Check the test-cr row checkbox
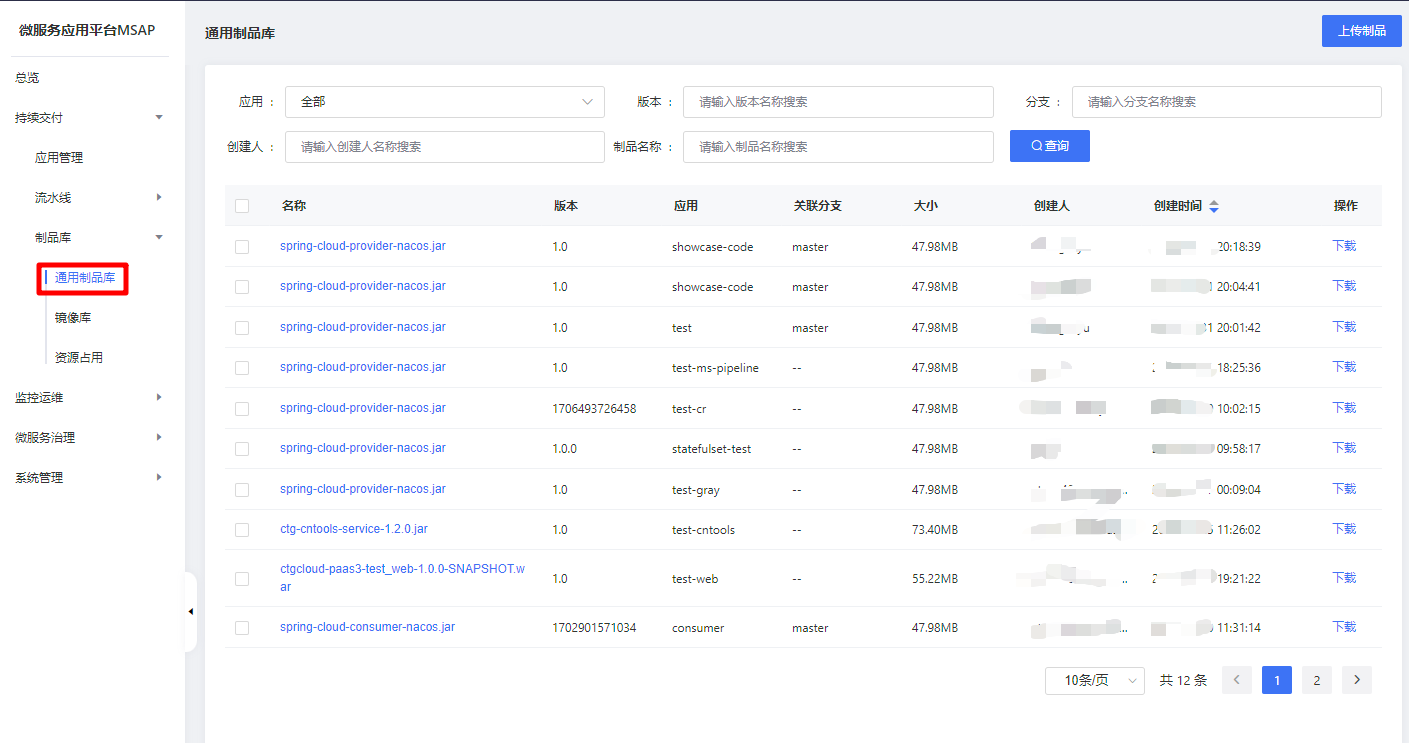Screen dimensions: 1409x743 [242, 409]
